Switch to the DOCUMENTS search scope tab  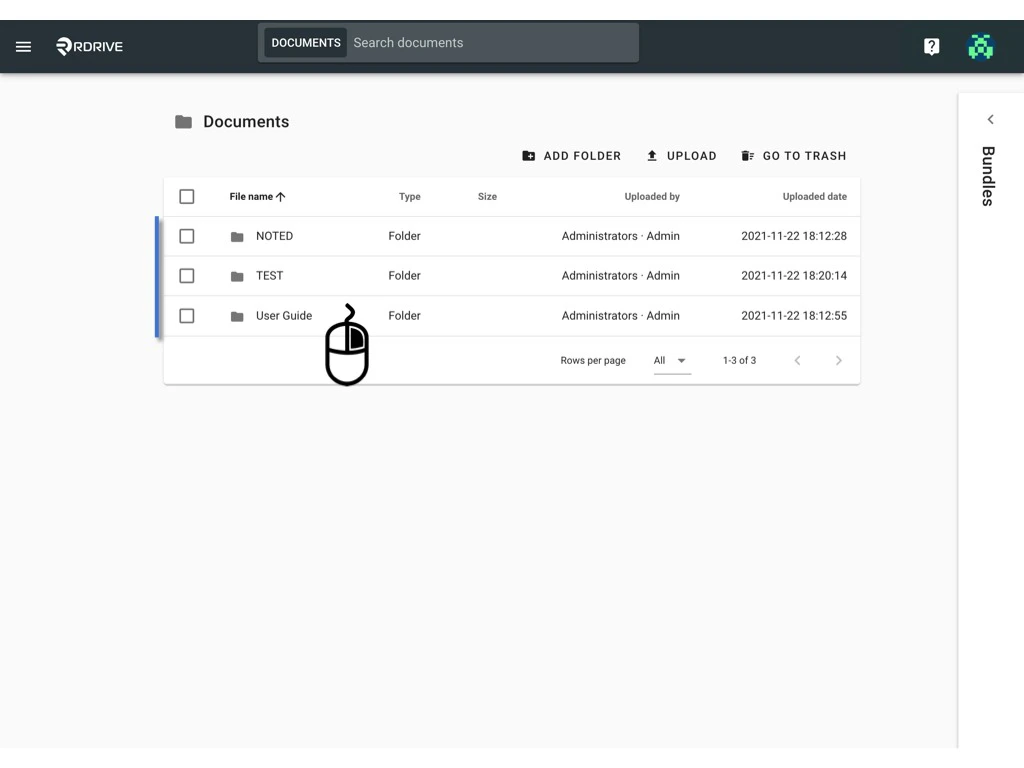point(305,42)
